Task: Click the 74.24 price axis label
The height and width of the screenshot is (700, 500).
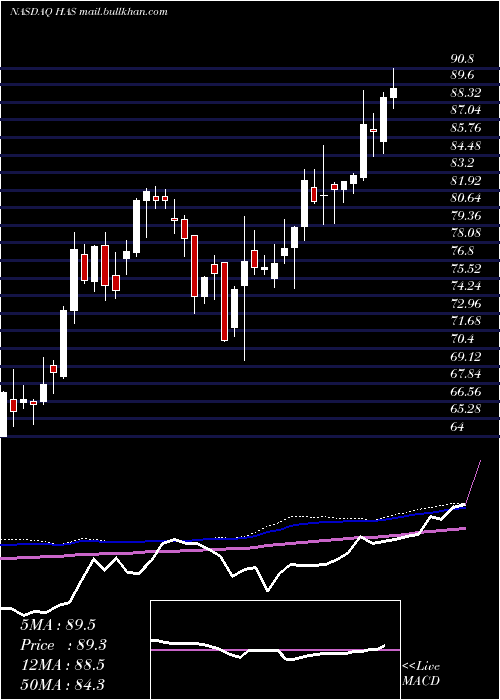Action: coord(466,286)
